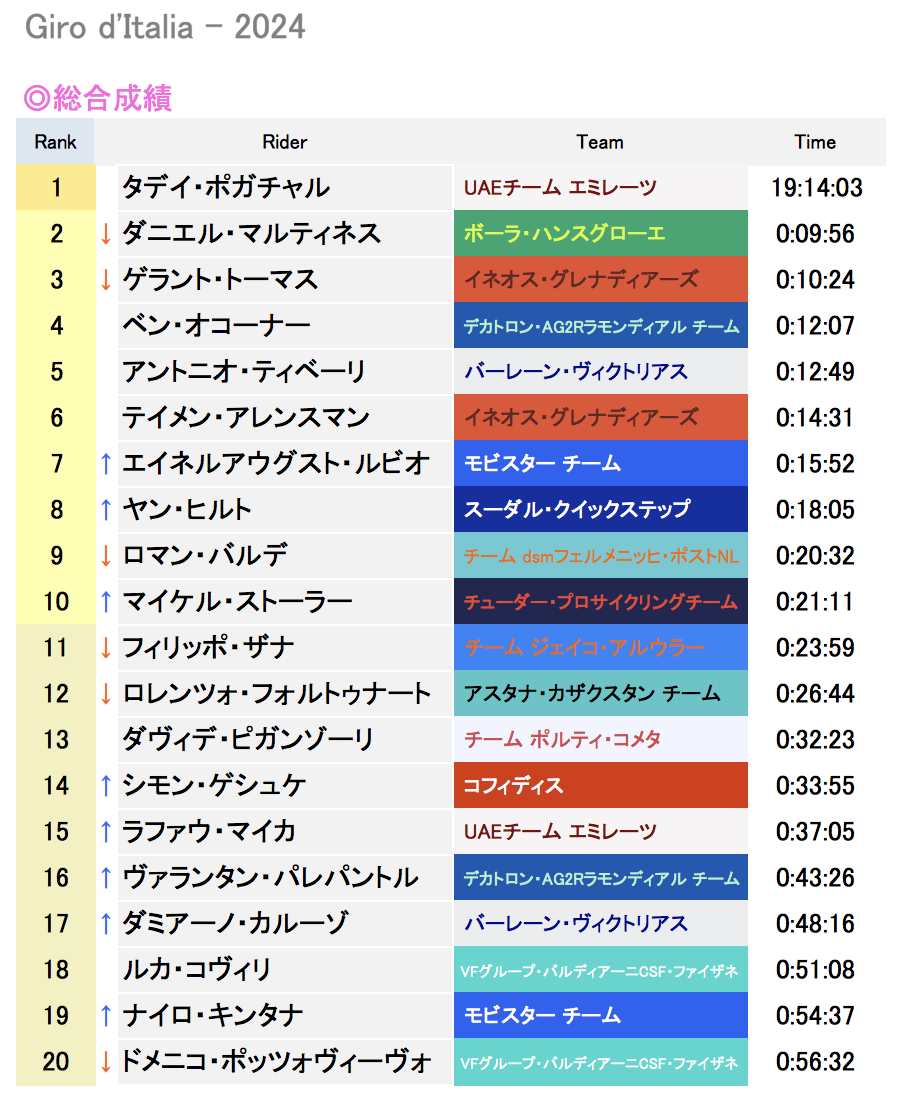Click the down arrow beside ドメニコ・ポッツォヴィーヴォ

click(106, 1062)
